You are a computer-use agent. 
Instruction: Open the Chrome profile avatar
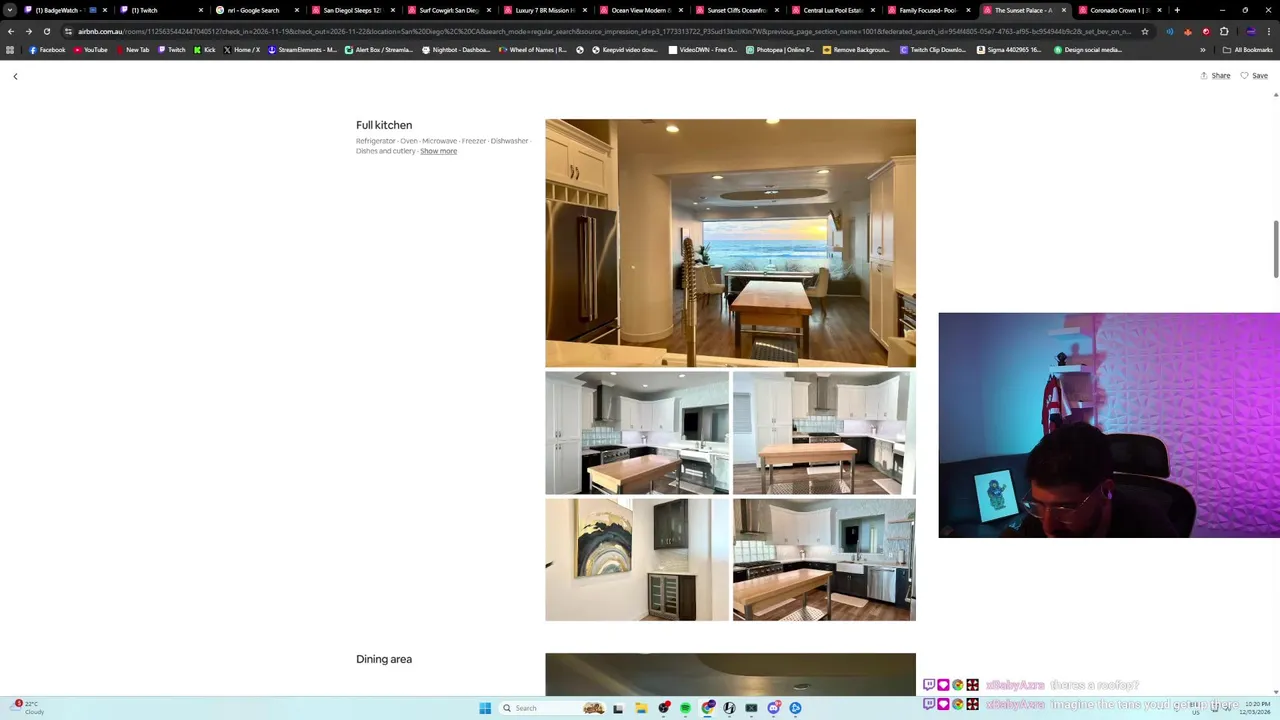[x=1250, y=31]
